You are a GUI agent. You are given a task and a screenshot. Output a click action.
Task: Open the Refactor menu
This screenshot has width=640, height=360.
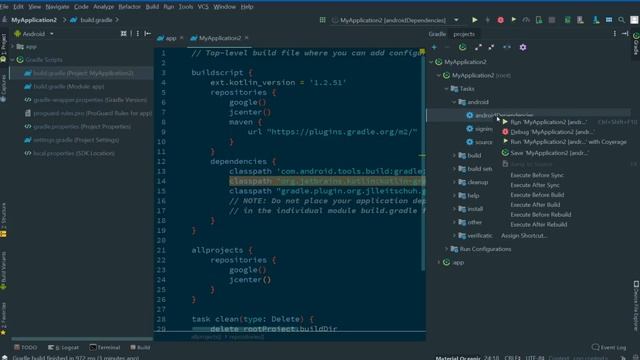129,7
